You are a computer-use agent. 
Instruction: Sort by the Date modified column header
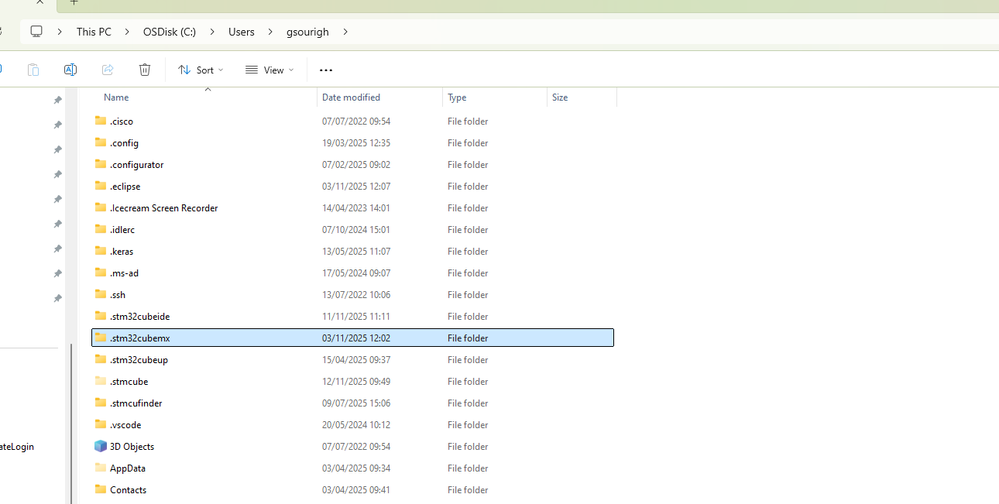(x=351, y=97)
